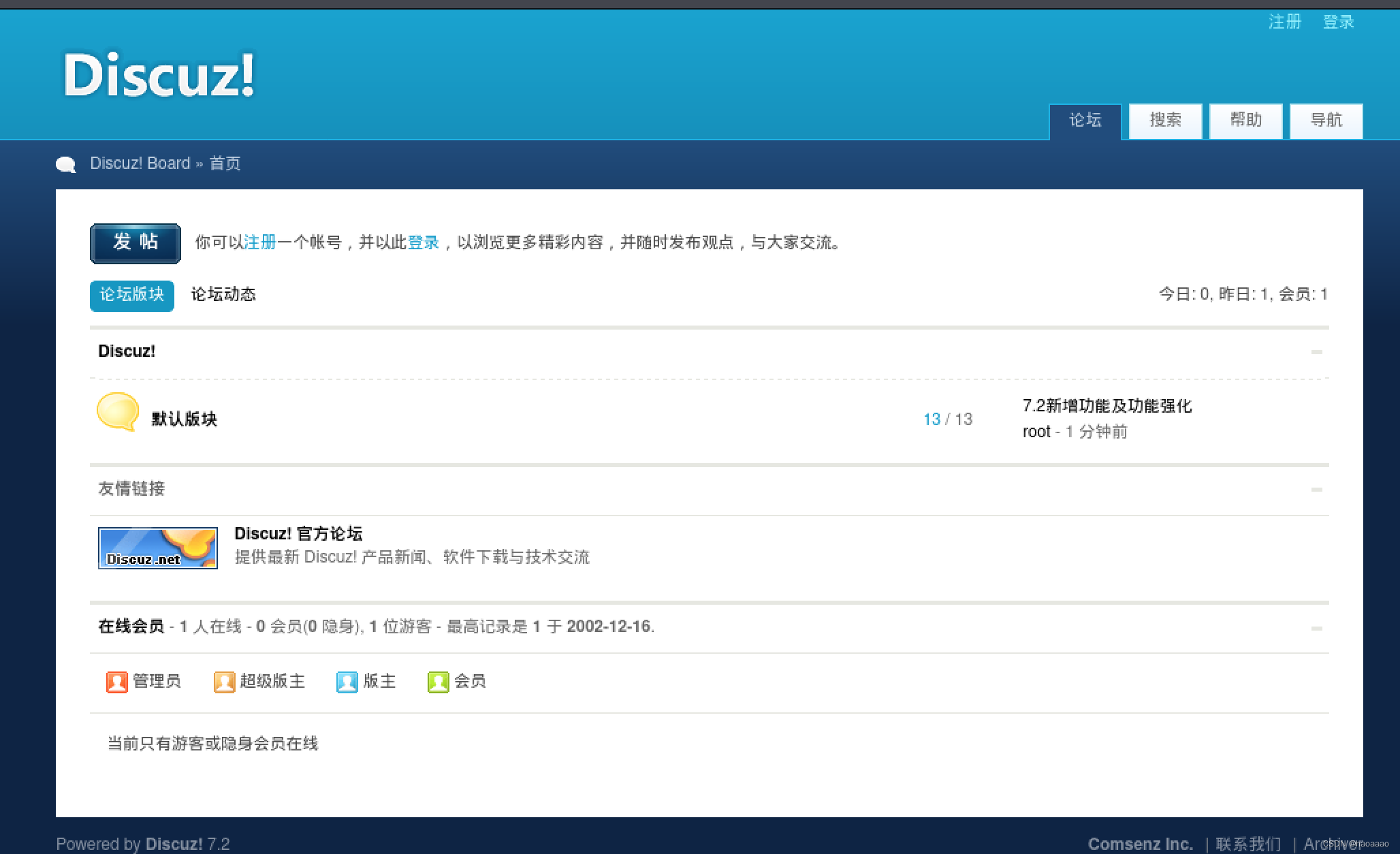Click the 注册 link in top bar
Image resolution: width=1400 pixels, height=854 pixels.
(x=1284, y=22)
